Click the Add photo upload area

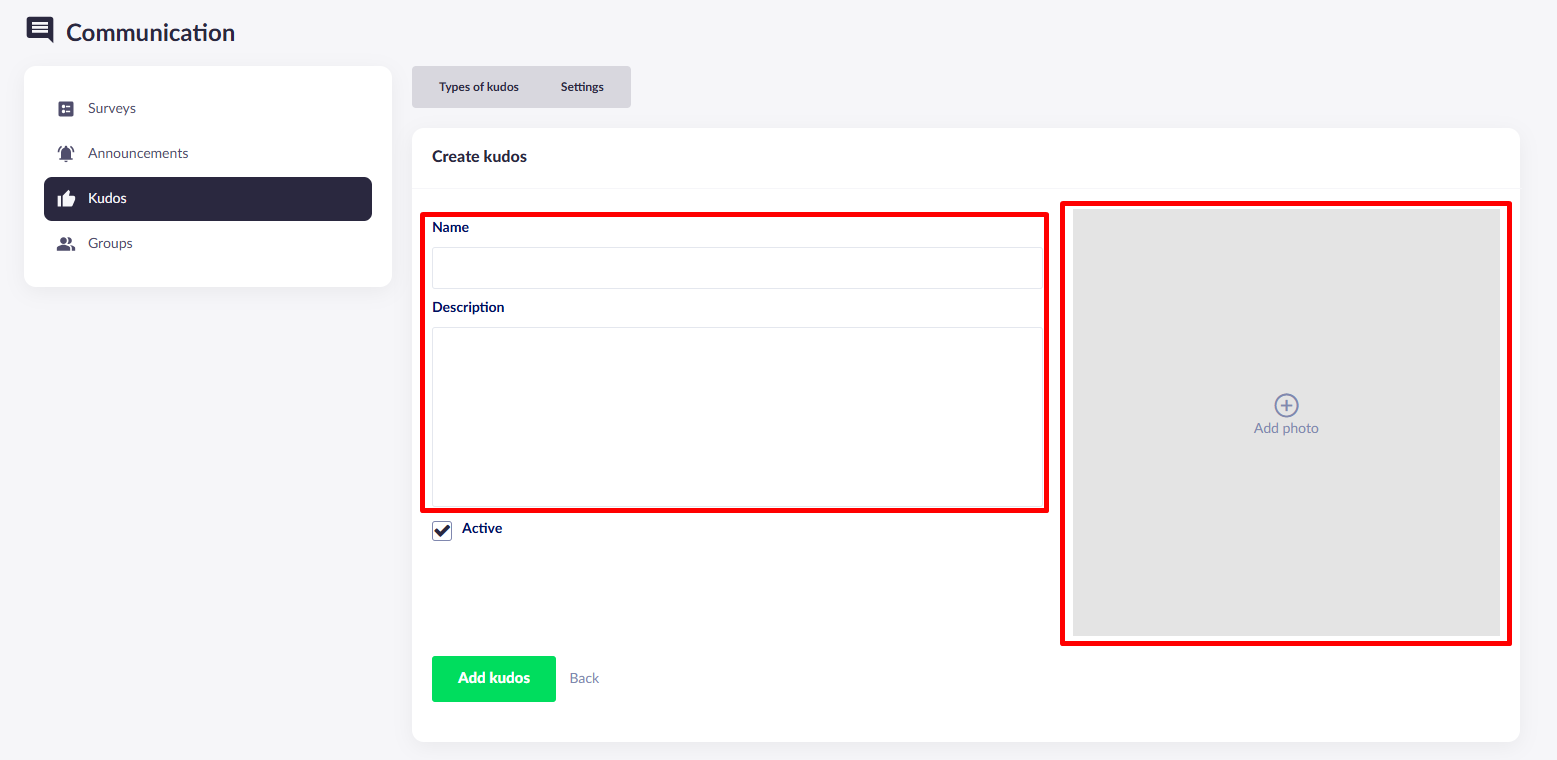pyautogui.click(x=1286, y=422)
